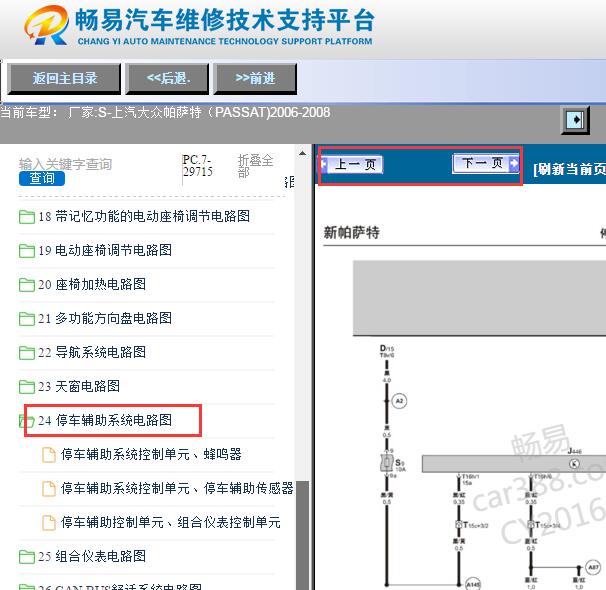Select 18 带记忆功能的电动座椅调节电路图 entry

coord(144,216)
